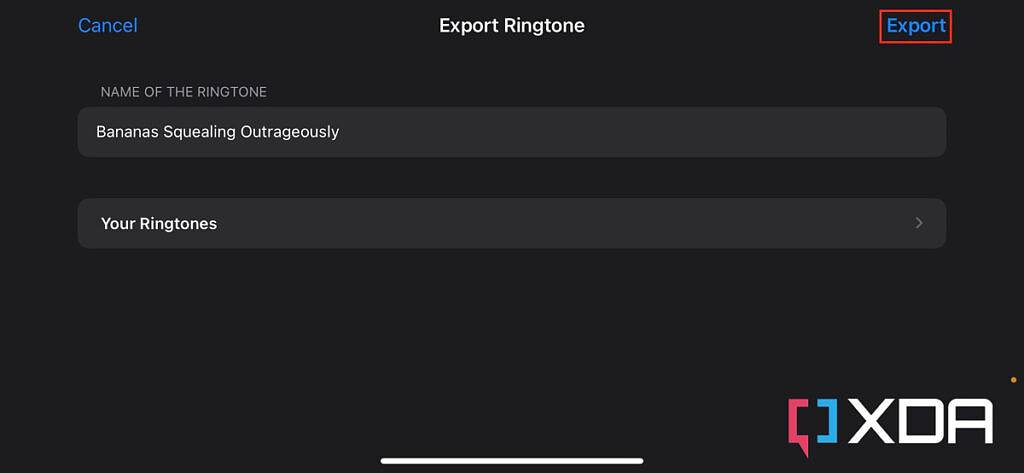Click the Your Ringtones label text
The height and width of the screenshot is (473, 1024).
(x=159, y=224)
